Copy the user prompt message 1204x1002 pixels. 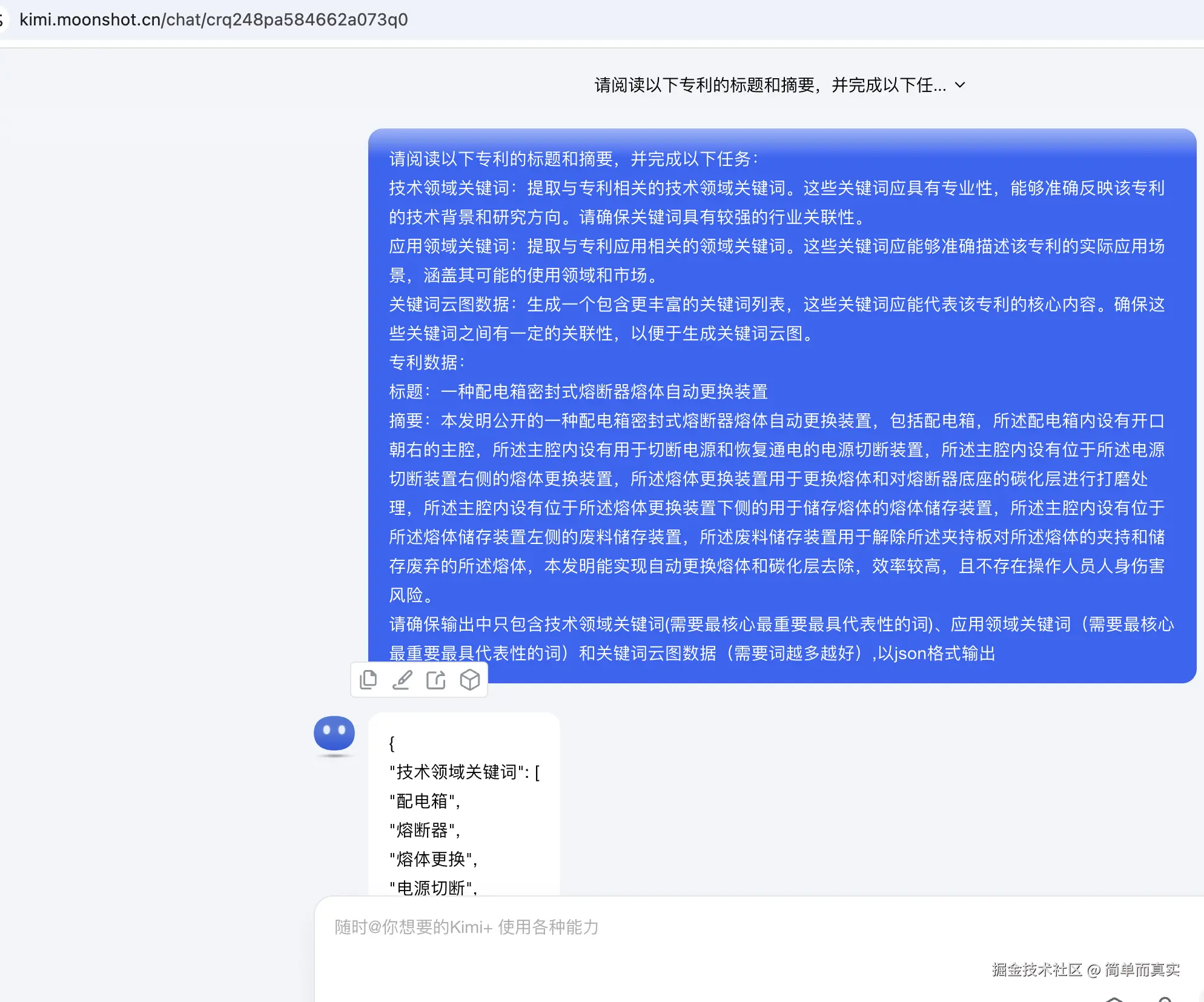click(368, 680)
